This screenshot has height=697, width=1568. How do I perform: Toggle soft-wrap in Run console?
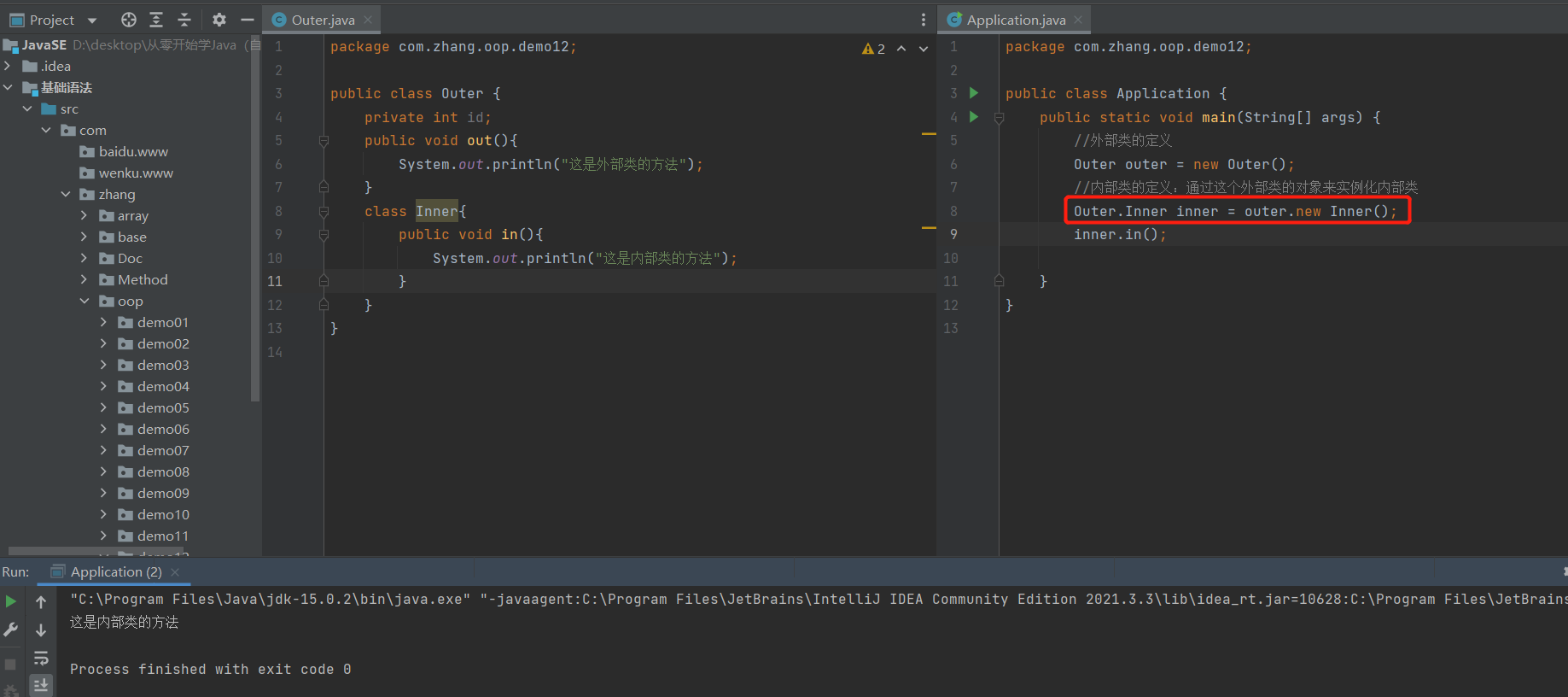(41, 658)
